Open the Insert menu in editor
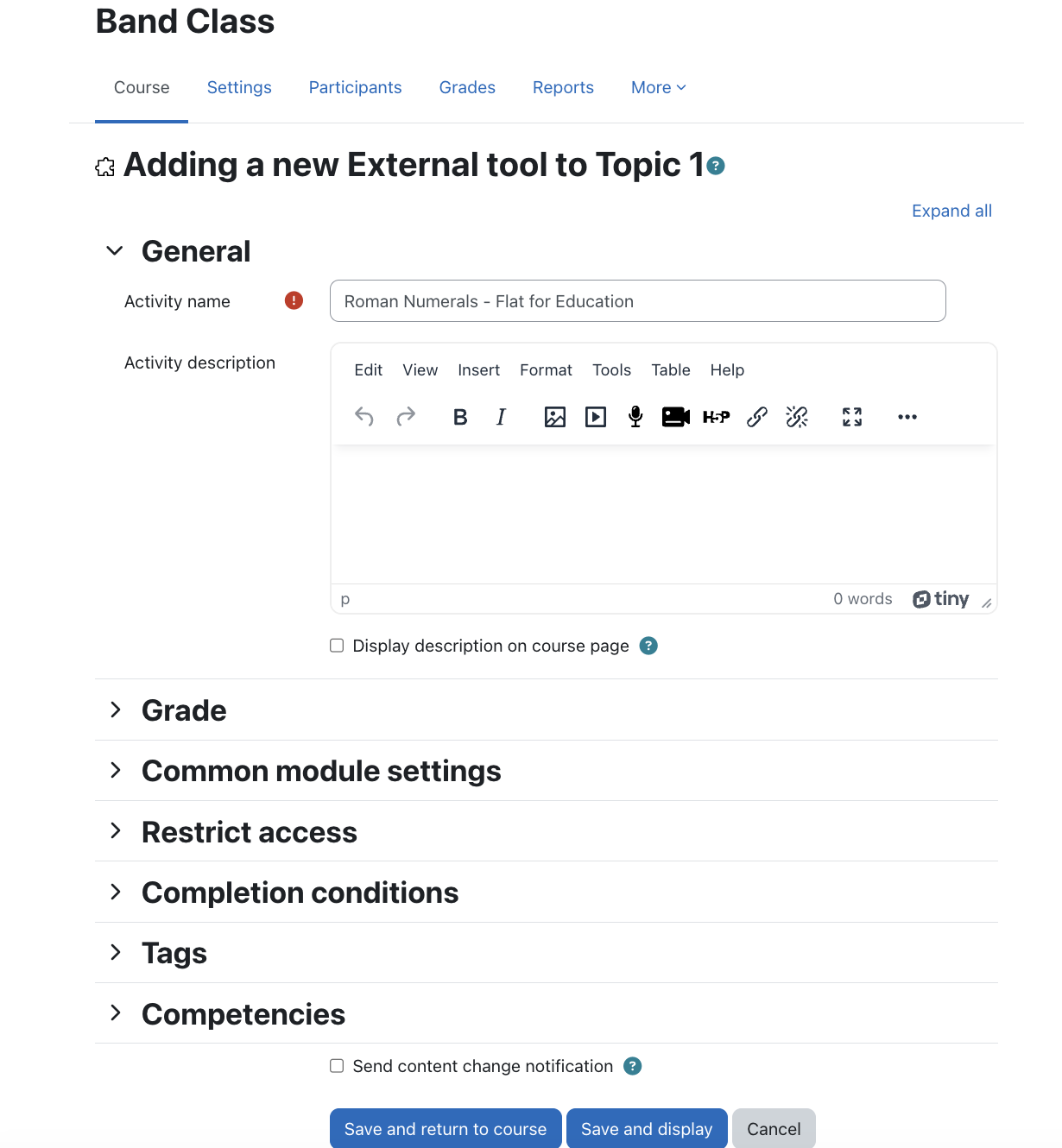The image size is (1062, 1148). pyautogui.click(x=478, y=369)
